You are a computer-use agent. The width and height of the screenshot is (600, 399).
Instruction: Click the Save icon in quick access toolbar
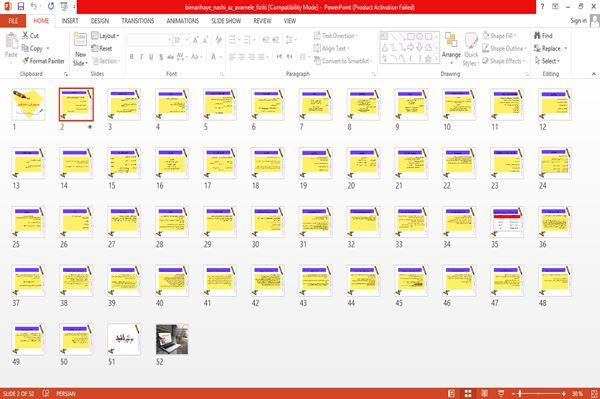(21, 7)
